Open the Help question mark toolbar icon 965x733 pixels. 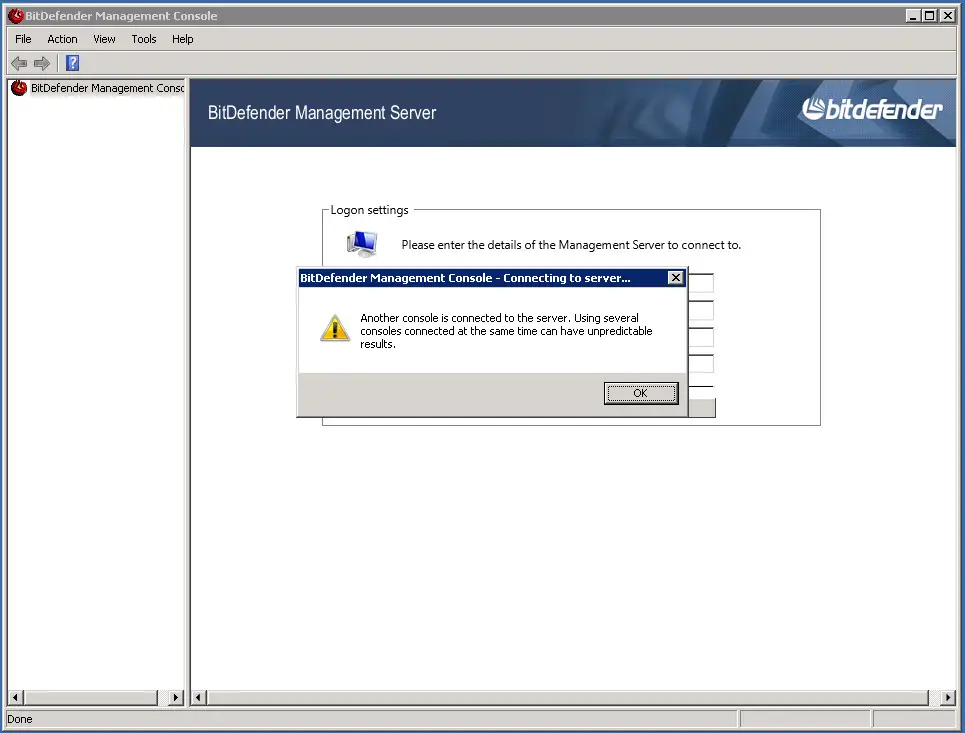click(73, 63)
